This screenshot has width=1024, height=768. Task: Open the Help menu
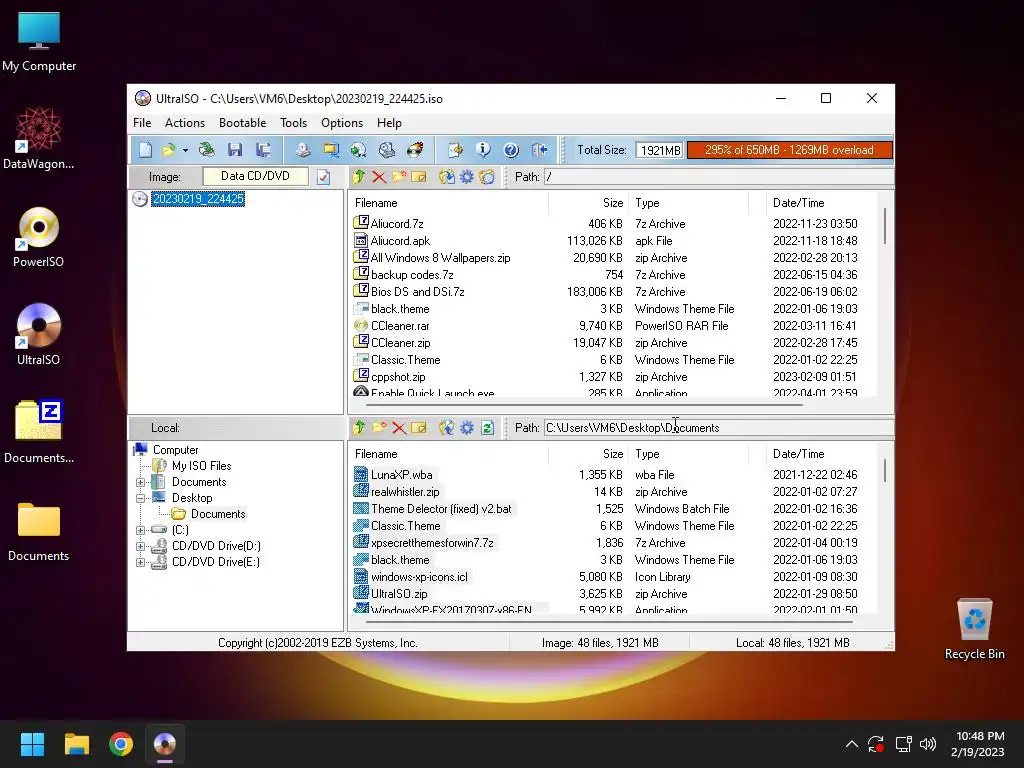click(389, 123)
